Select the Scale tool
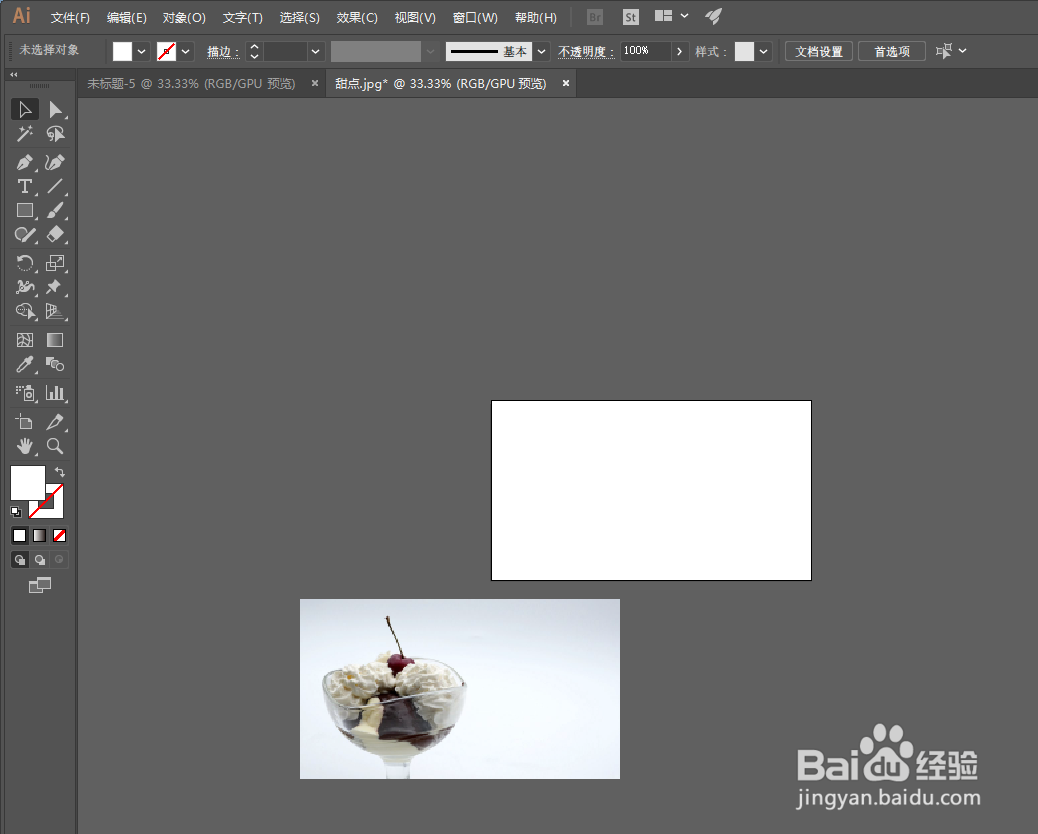 [56, 263]
